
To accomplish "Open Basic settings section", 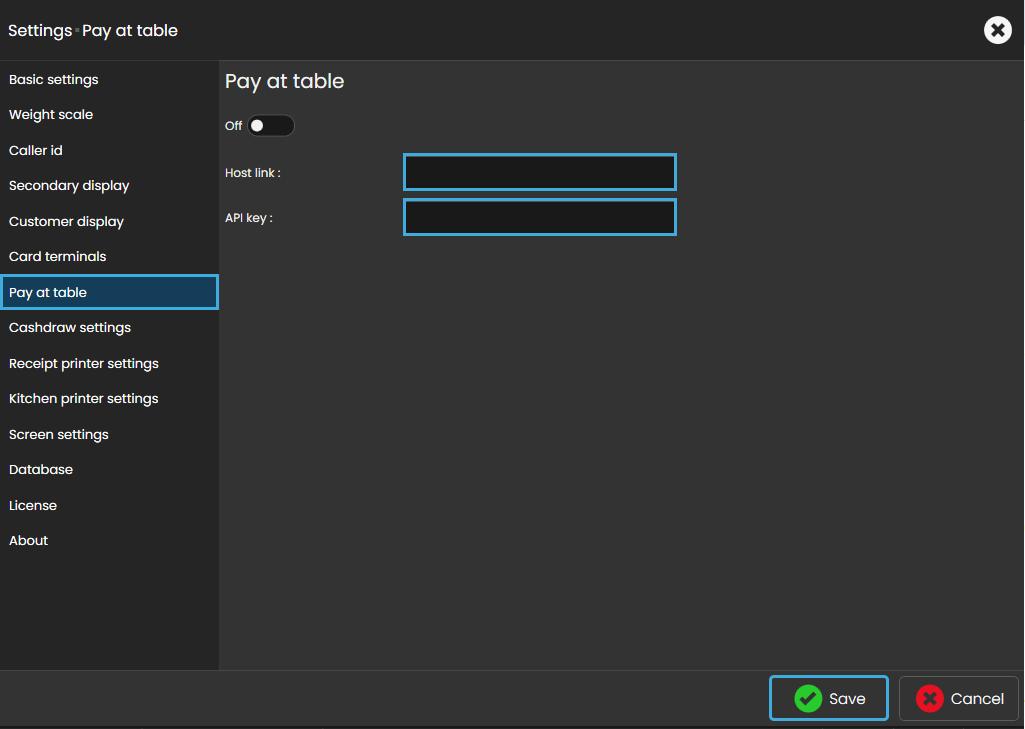I will 54,80.
